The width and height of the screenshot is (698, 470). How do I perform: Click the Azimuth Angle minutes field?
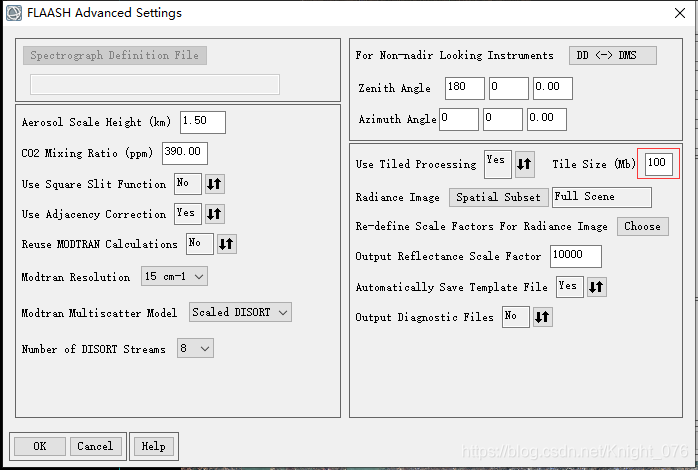[x=503, y=119]
